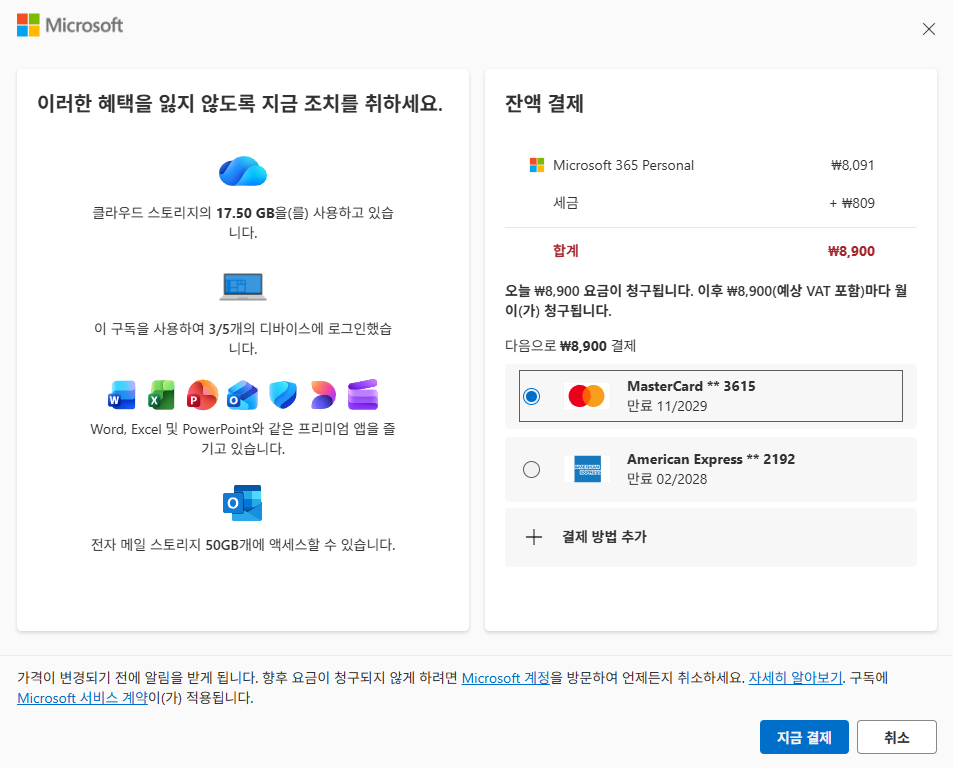Click the large Outlook email storage icon
This screenshot has height=768, width=953.
coord(243,503)
